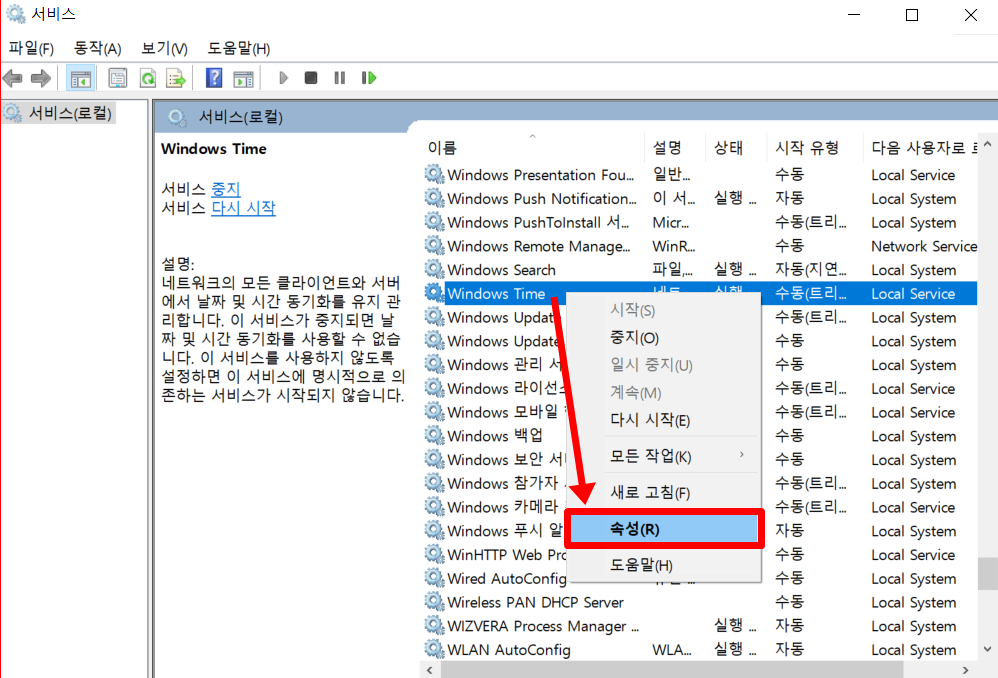Select the WLAN AutoConfig service
The width and height of the screenshot is (998, 678).
click(x=509, y=649)
